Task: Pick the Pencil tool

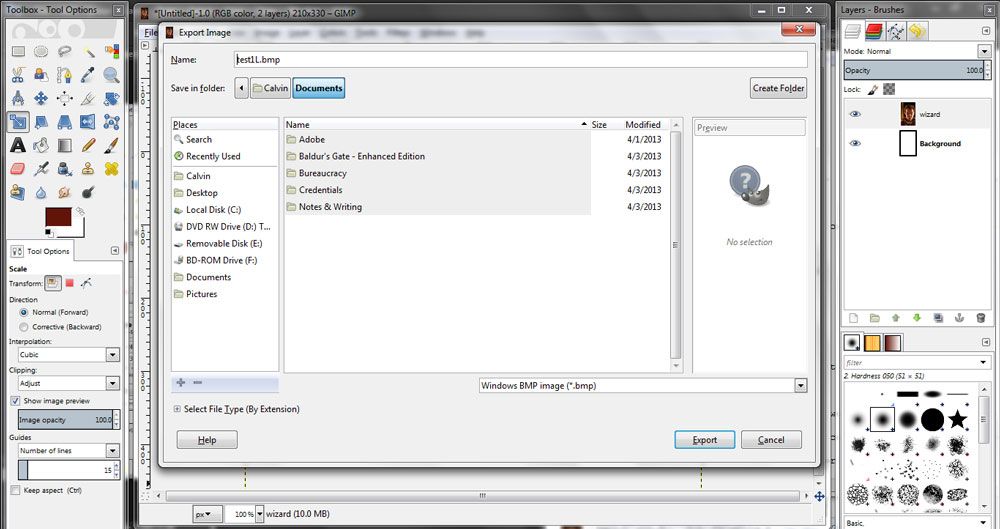Action: (x=88, y=145)
